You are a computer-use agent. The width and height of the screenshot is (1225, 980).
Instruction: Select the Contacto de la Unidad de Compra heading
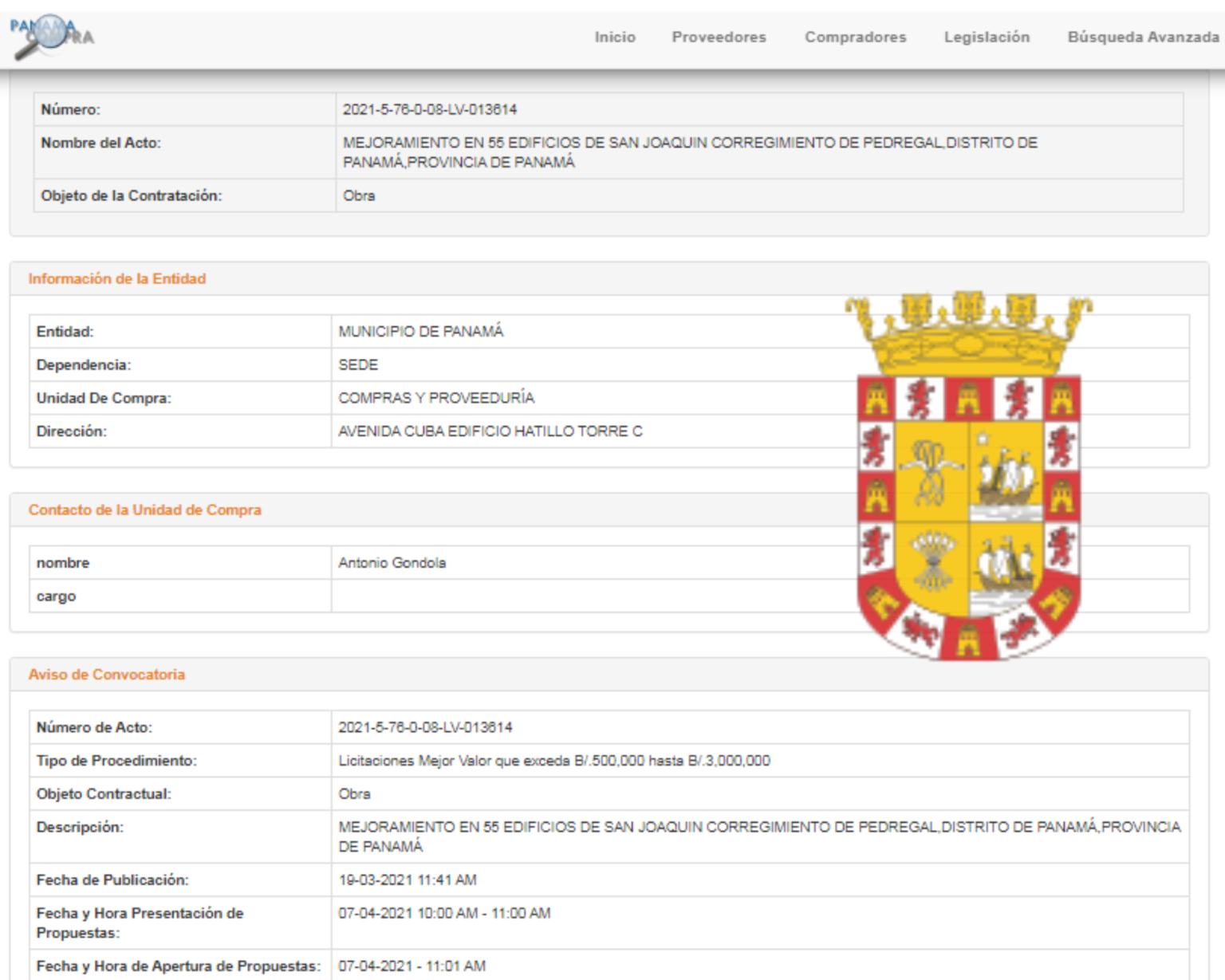(144, 510)
